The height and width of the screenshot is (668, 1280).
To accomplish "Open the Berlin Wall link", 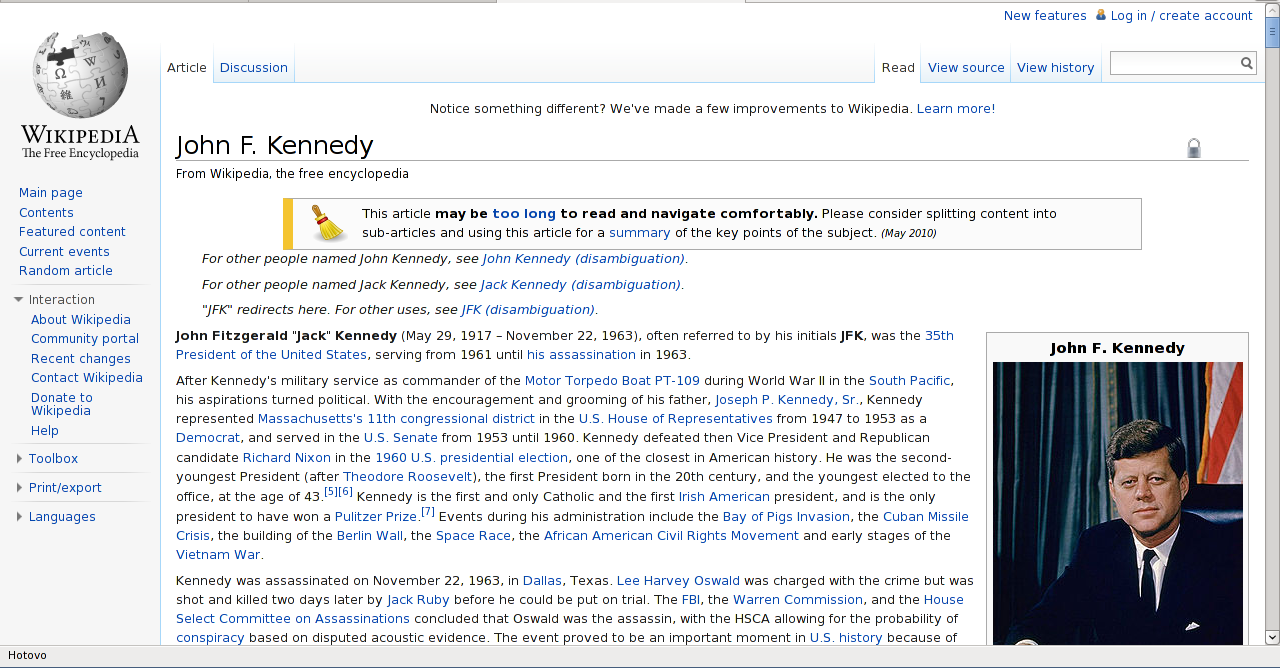I will [370, 536].
